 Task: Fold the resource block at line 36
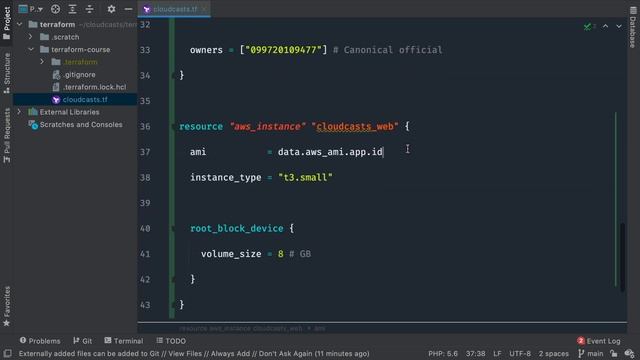173,127
